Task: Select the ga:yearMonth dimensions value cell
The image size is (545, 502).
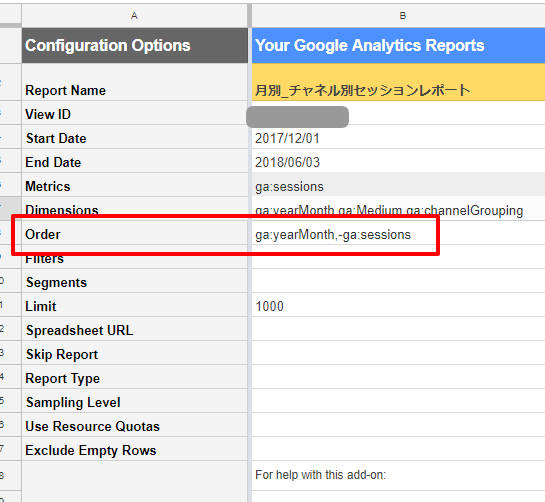Action: 398,209
